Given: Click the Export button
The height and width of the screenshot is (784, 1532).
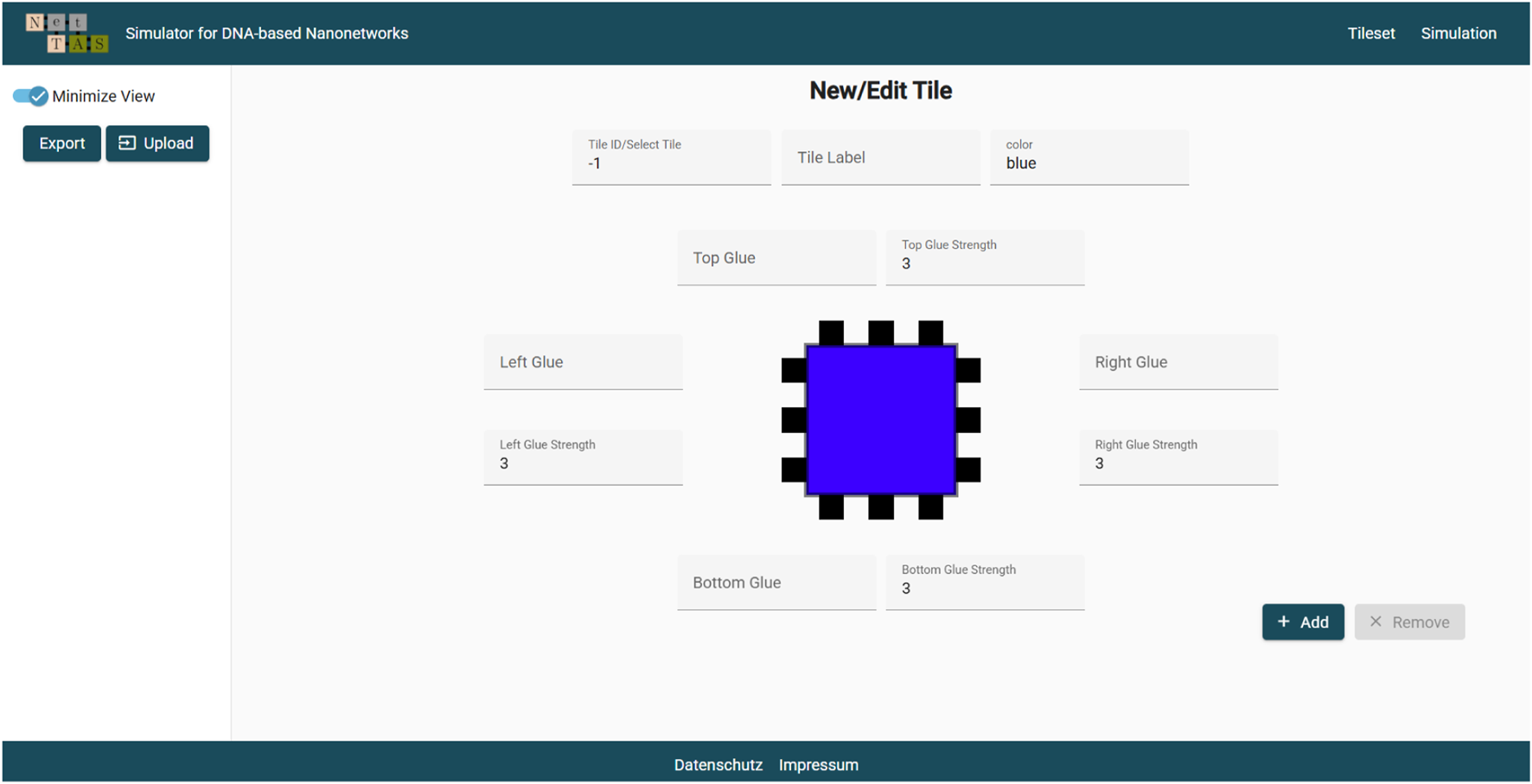Looking at the screenshot, I should [61, 143].
